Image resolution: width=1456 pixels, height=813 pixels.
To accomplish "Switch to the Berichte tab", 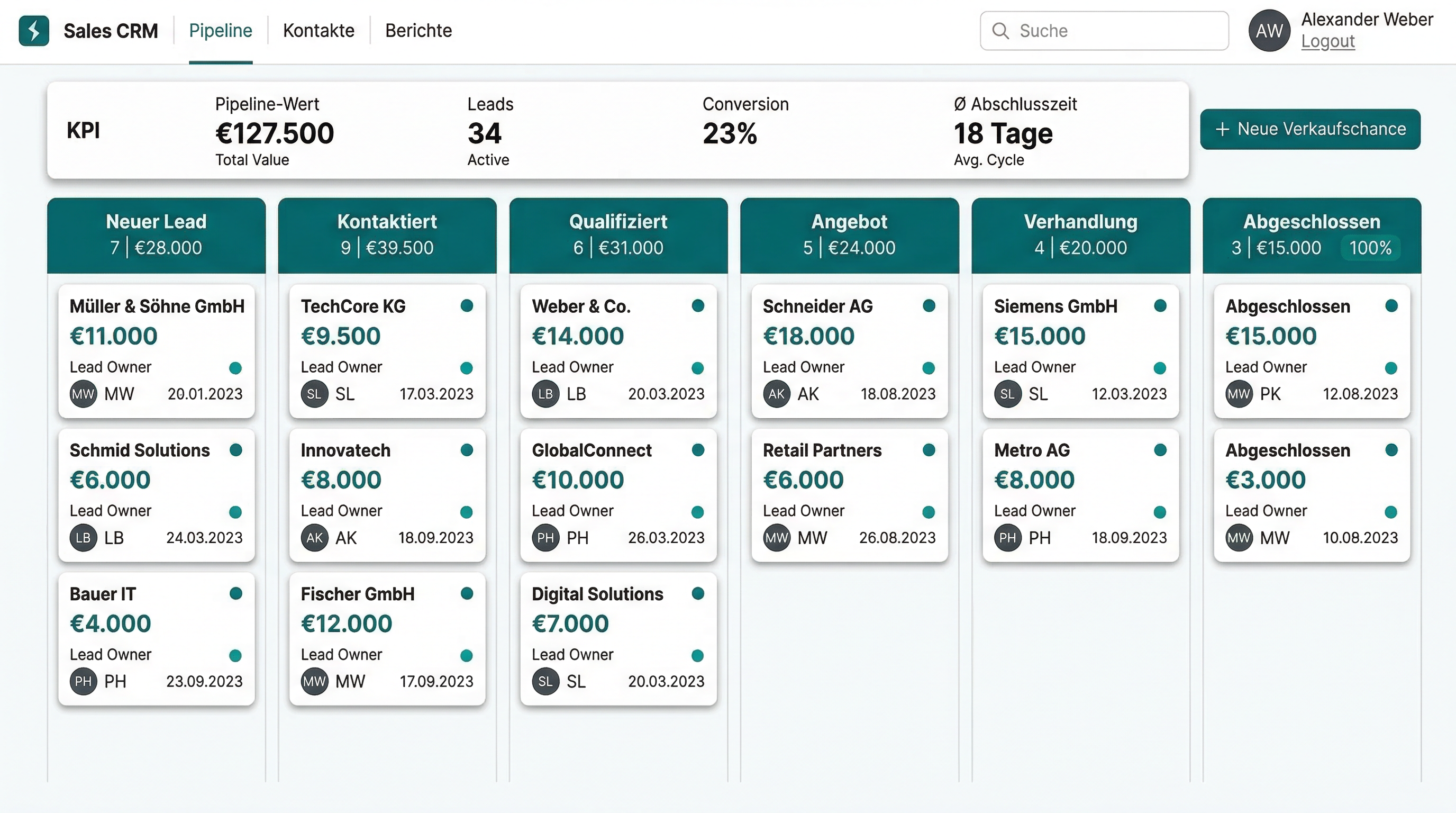I will [x=418, y=31].
